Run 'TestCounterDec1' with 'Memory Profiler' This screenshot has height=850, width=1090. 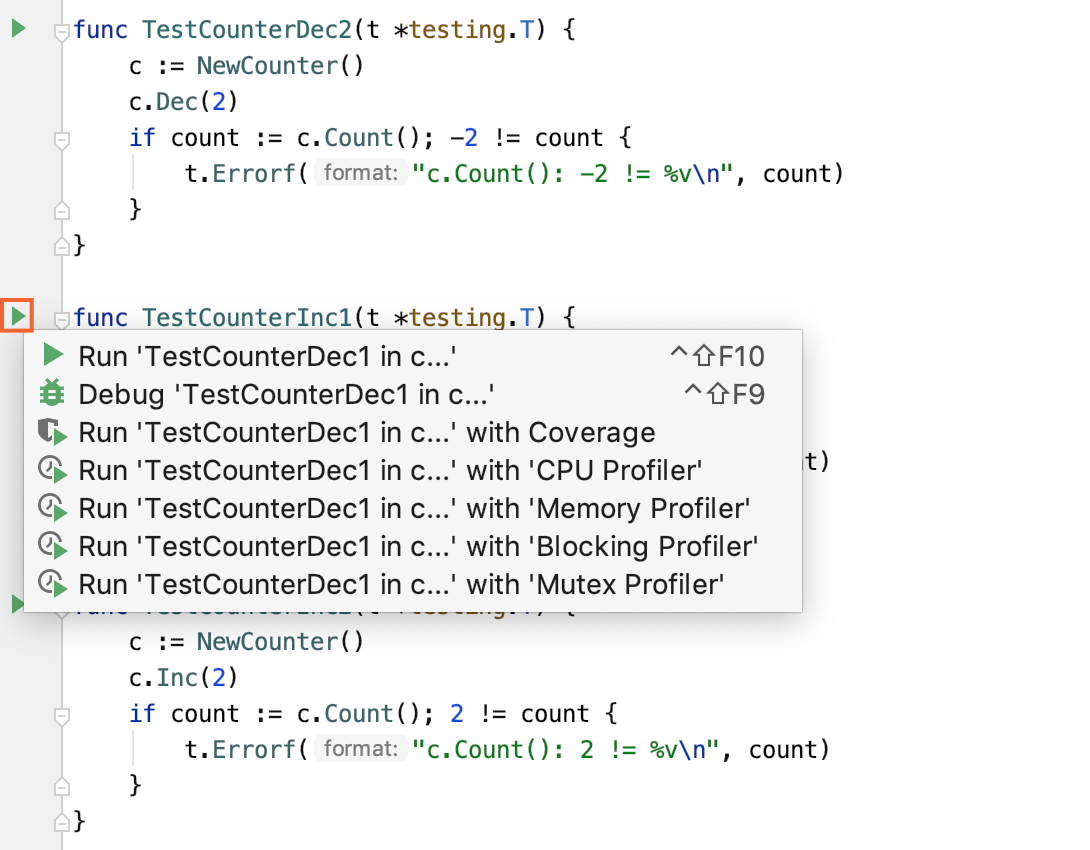click(413, 509)
